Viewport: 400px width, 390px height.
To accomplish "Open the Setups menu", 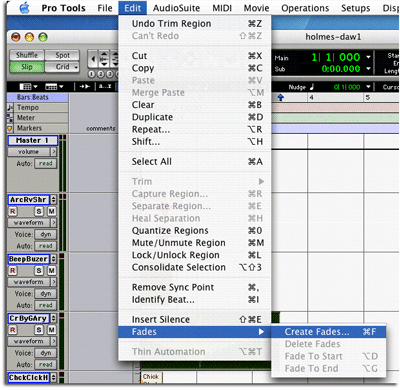I will (x=355, y=8).
